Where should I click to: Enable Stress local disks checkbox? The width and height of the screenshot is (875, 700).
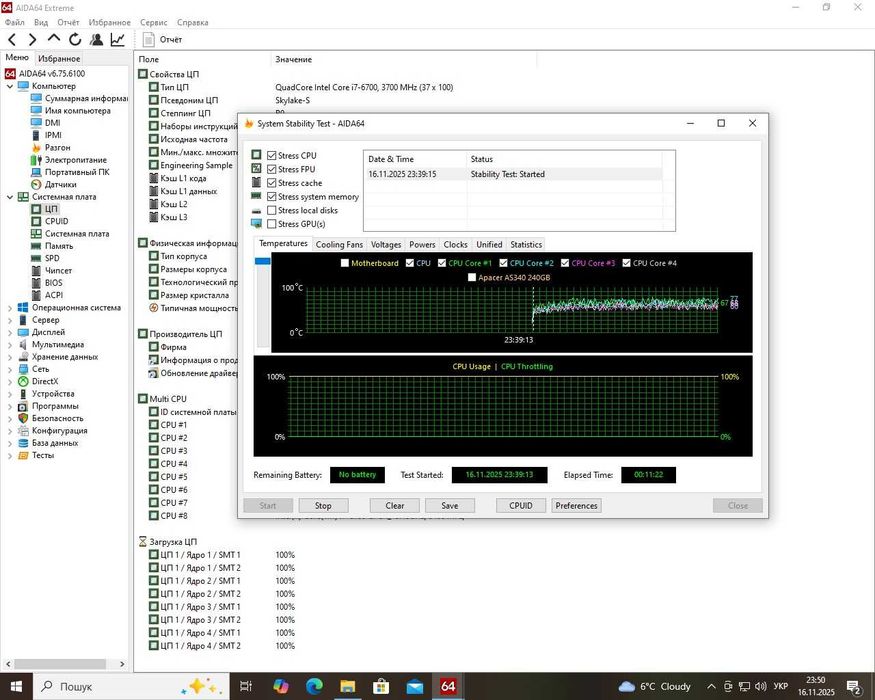[272, 210]
